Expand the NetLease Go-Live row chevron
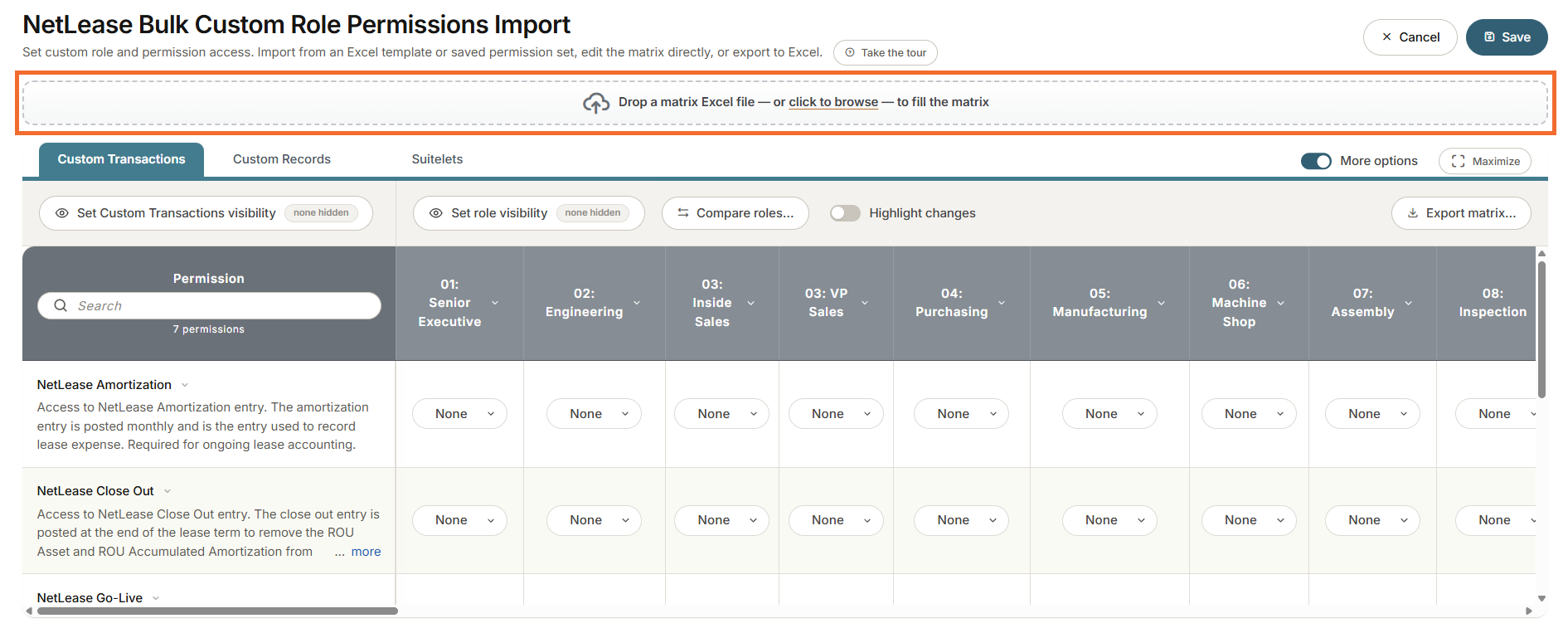 coord(156,598)
